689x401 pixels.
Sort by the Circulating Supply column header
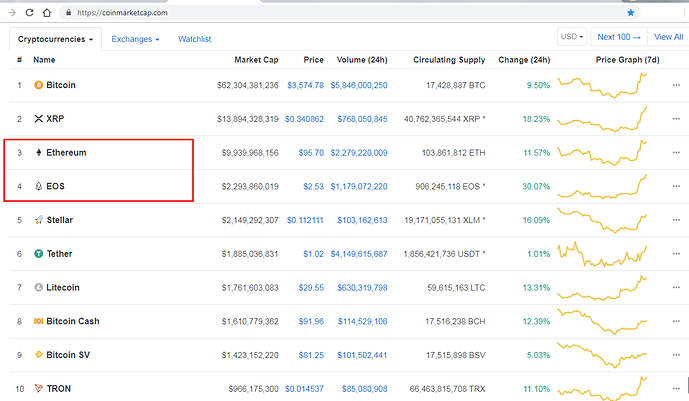449,60
